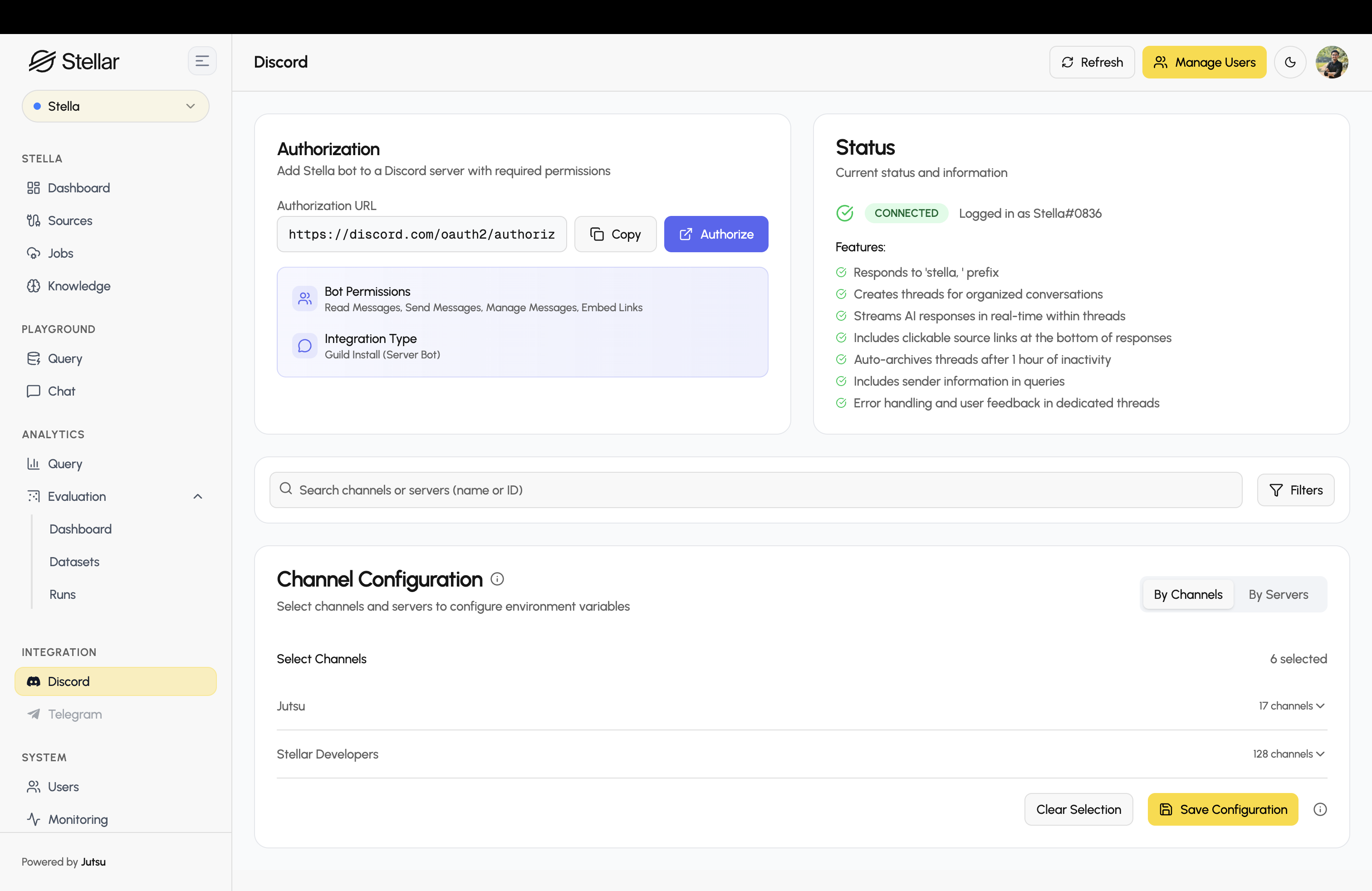Open Datasets under Evaluation
This screenshot has width=1372, height=891.
pos(74,561)
